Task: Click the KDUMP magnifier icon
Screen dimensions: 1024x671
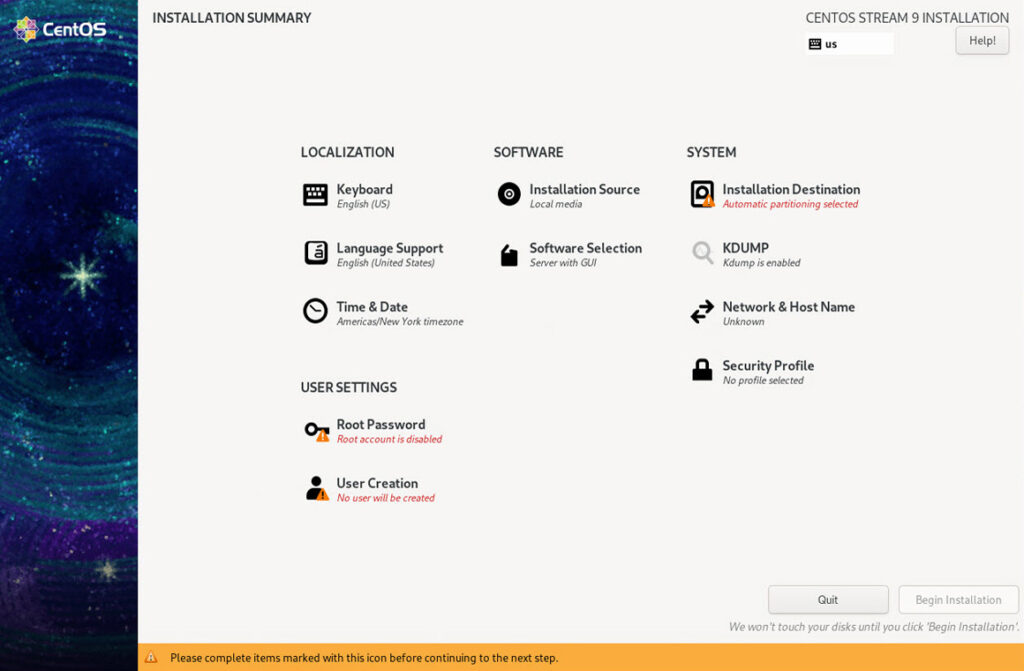Action: tap(702, 253)
